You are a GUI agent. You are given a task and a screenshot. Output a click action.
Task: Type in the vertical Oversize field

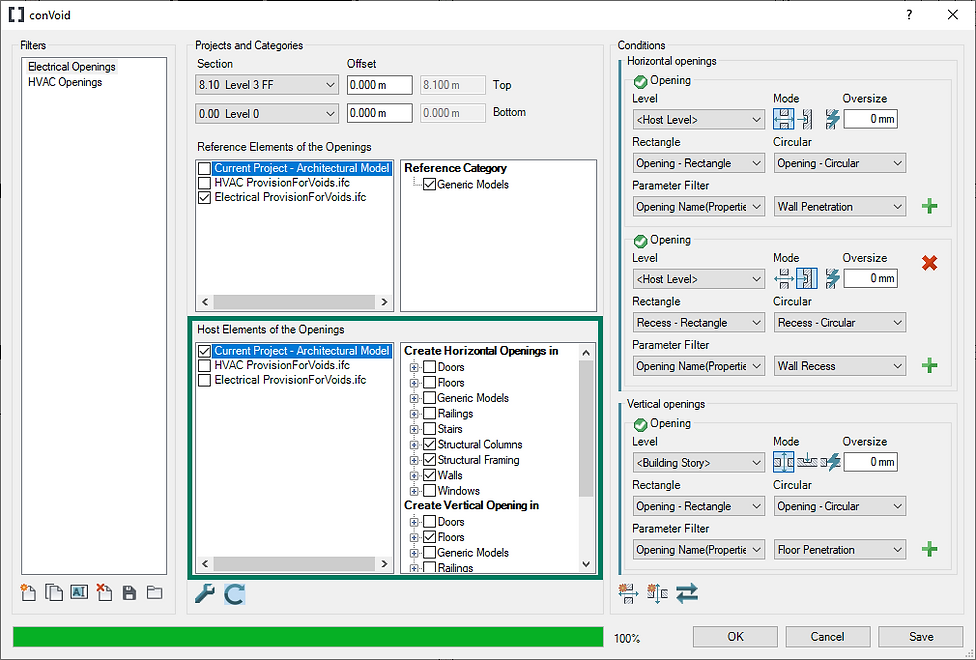click(x=870, y=461)
